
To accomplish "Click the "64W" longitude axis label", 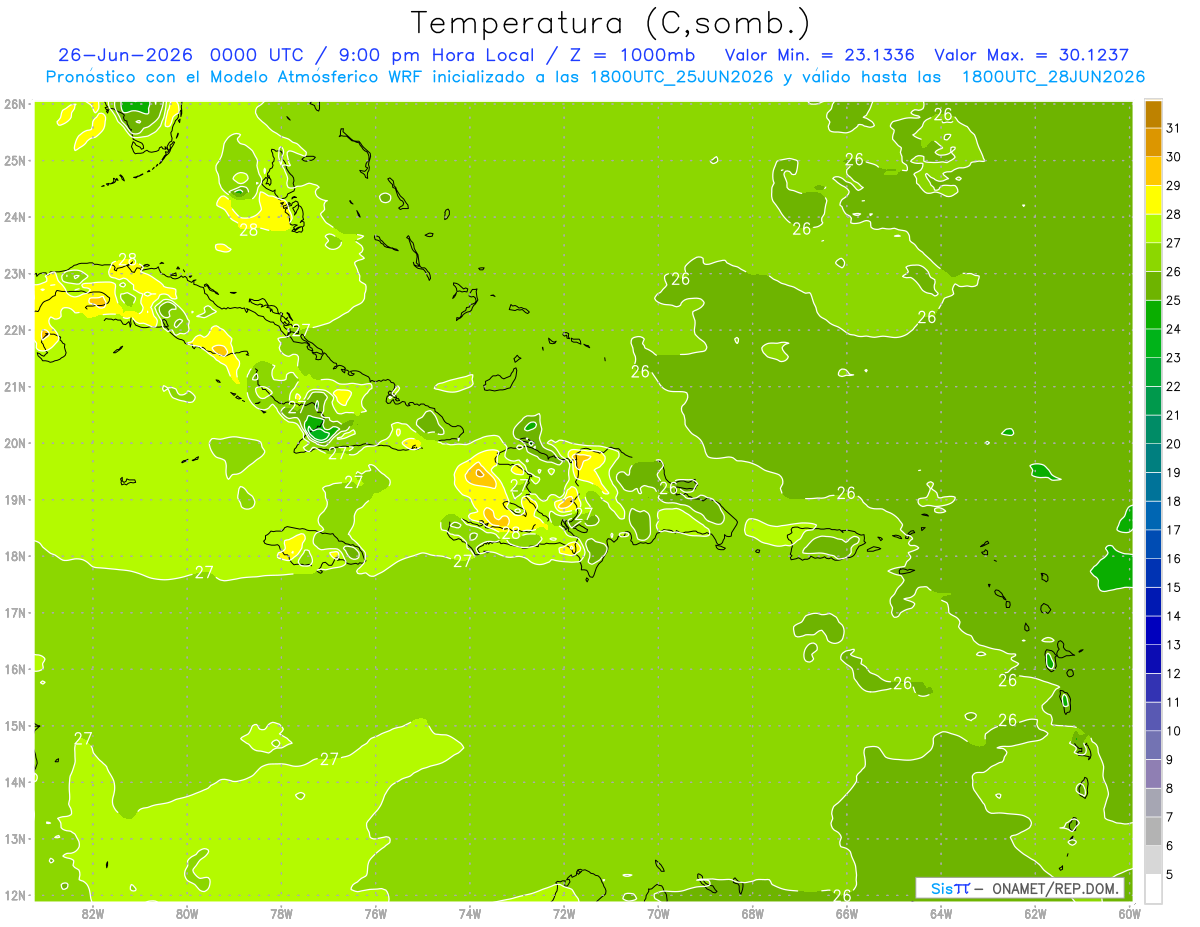I will tap(941, 914).
